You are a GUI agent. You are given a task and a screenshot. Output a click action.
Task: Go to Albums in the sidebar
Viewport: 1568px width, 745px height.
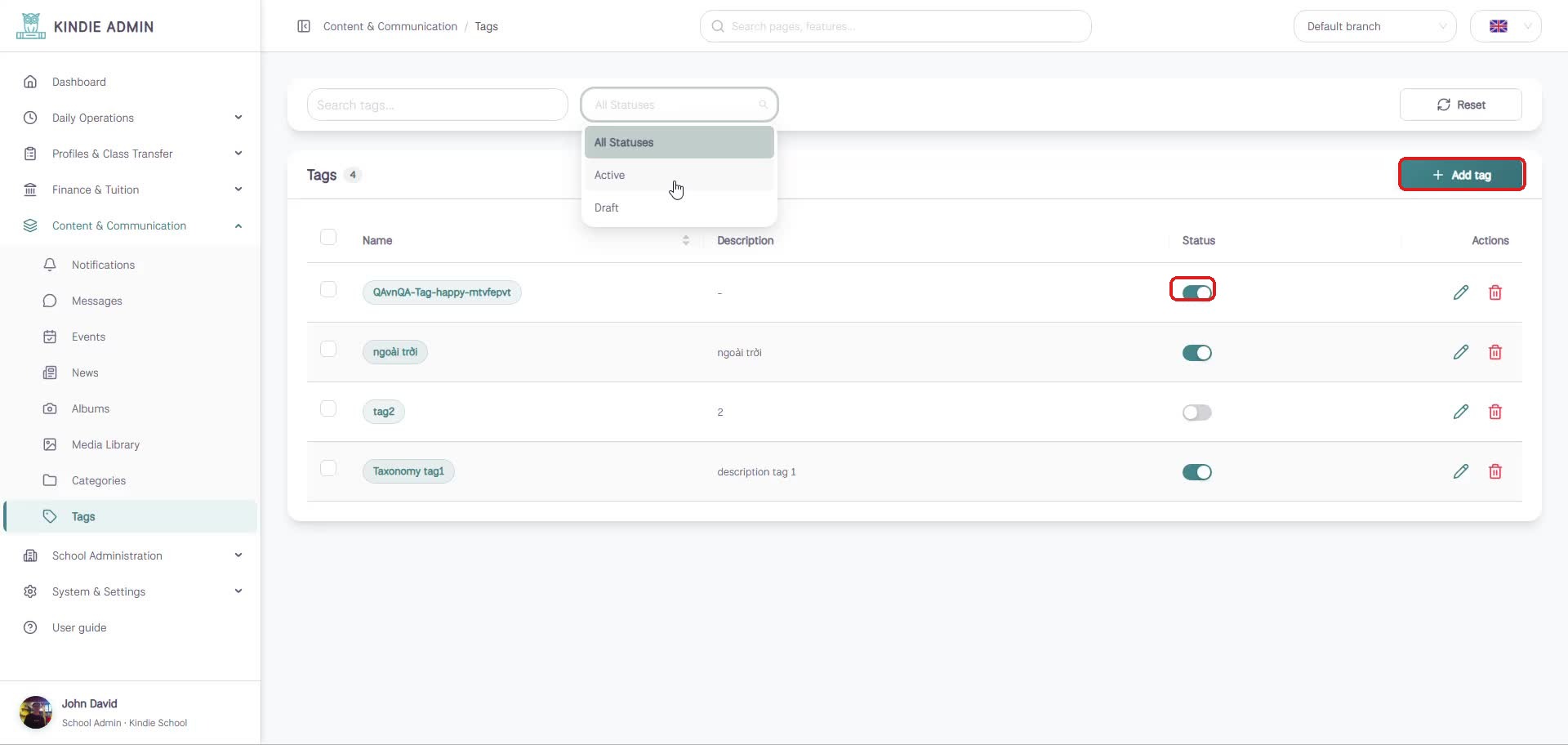(91, 408)
